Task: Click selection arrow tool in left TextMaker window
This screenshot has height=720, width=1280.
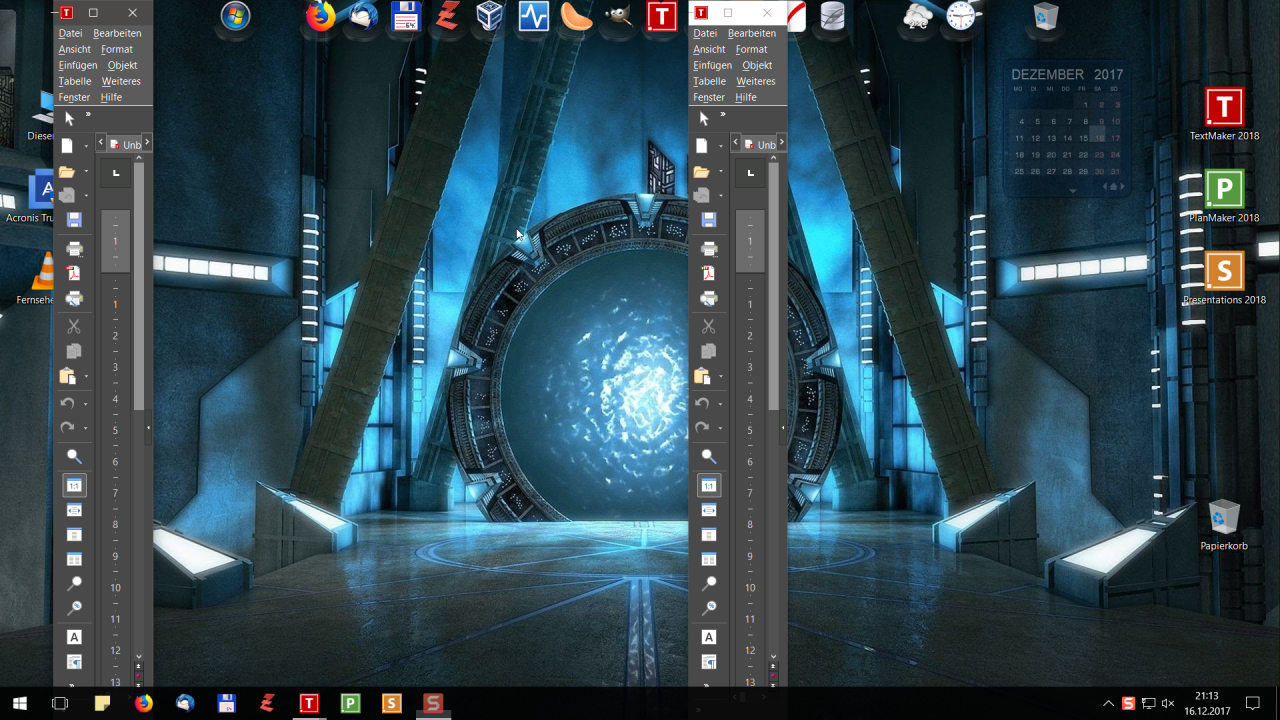Action: [69, 118]
